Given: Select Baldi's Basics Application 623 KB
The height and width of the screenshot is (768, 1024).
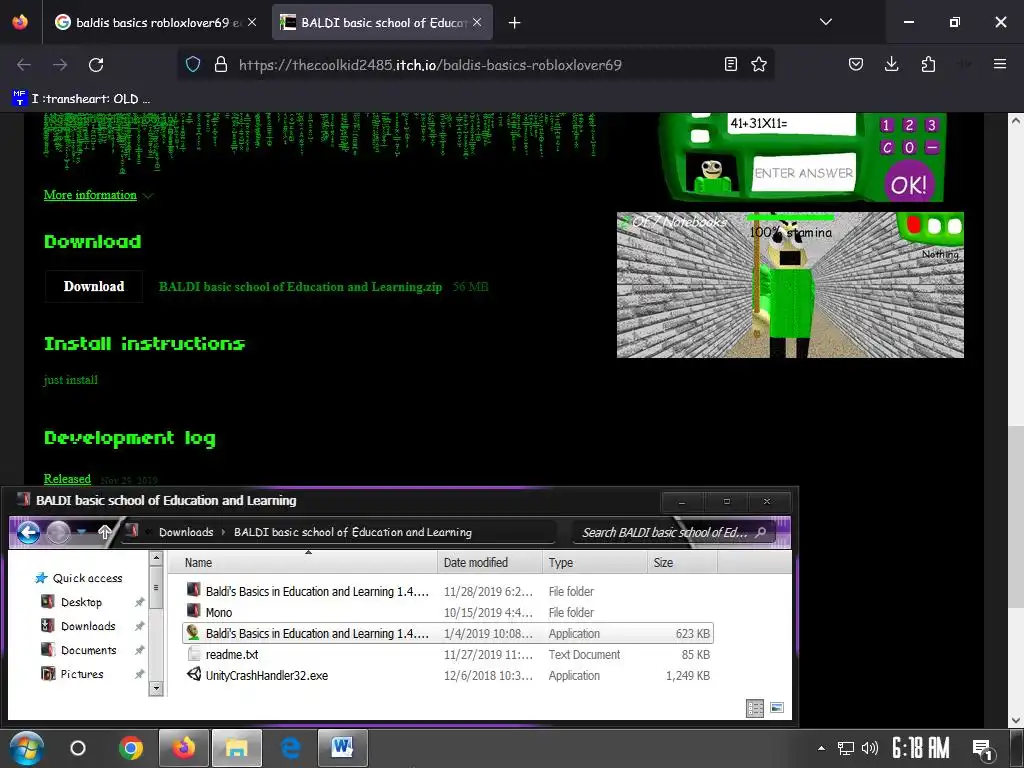Looking at the screenshot, I should pyautogui.click(x=447, y=633).
